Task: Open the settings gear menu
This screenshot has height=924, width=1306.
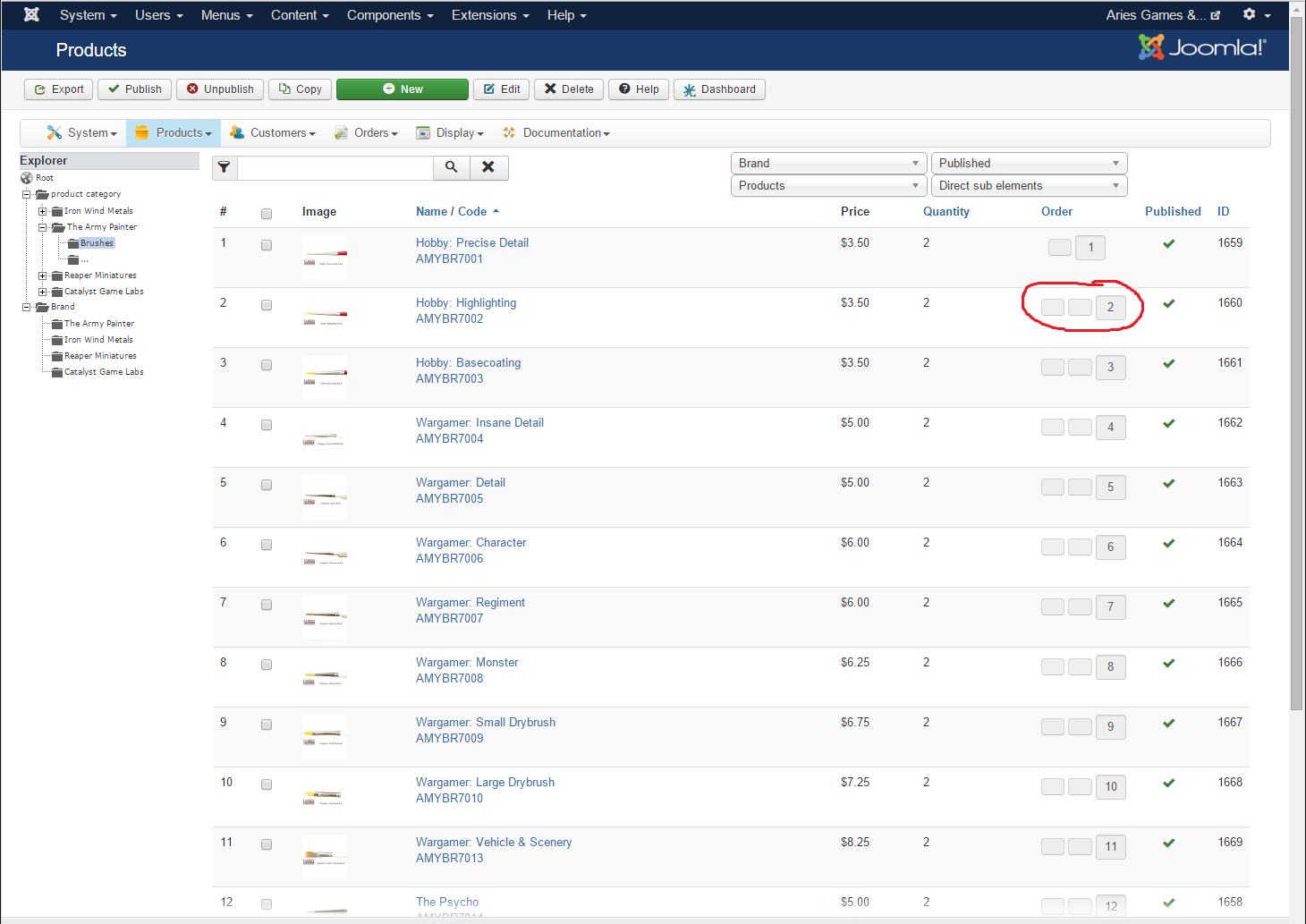Action: coord(1256,14)
